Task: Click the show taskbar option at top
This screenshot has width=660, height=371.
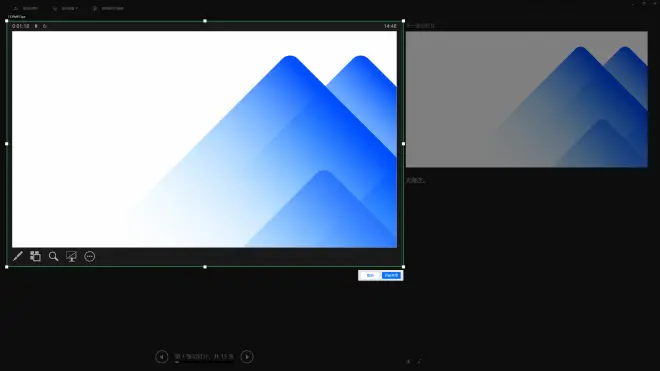Action: (26, 8)
